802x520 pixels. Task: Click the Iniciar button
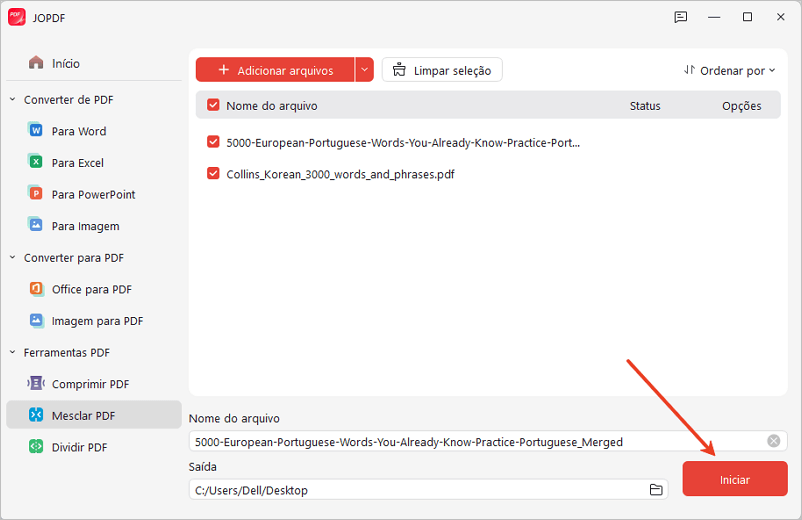click(734, 479)
